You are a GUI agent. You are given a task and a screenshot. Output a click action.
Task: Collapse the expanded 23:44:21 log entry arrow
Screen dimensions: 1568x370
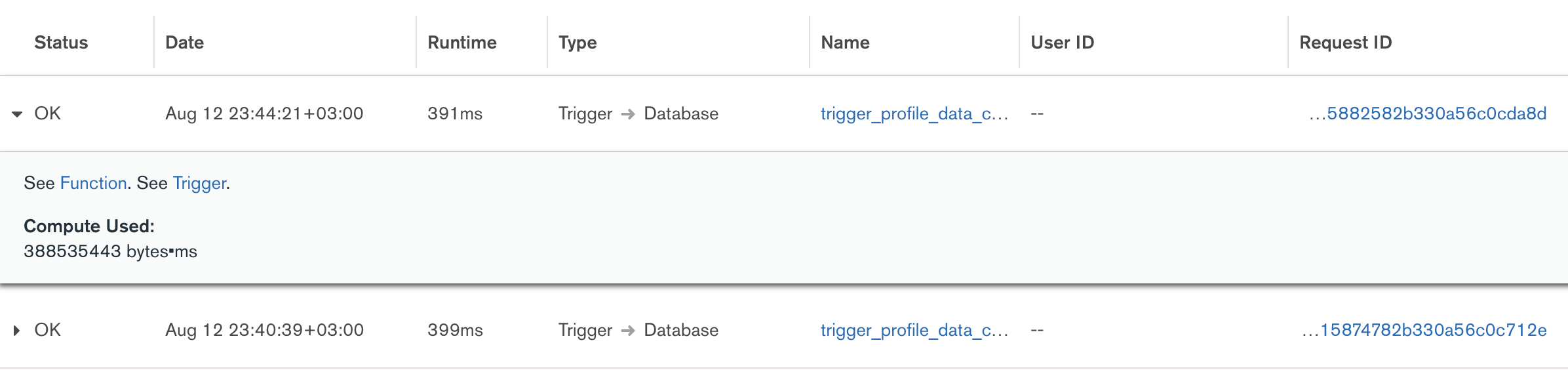coord(17,114)
